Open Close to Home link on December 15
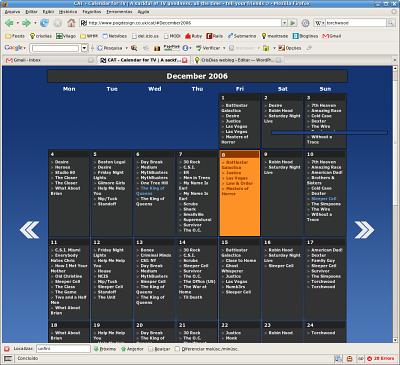This screenshot has width=400, height=365. tap(241, 261)
